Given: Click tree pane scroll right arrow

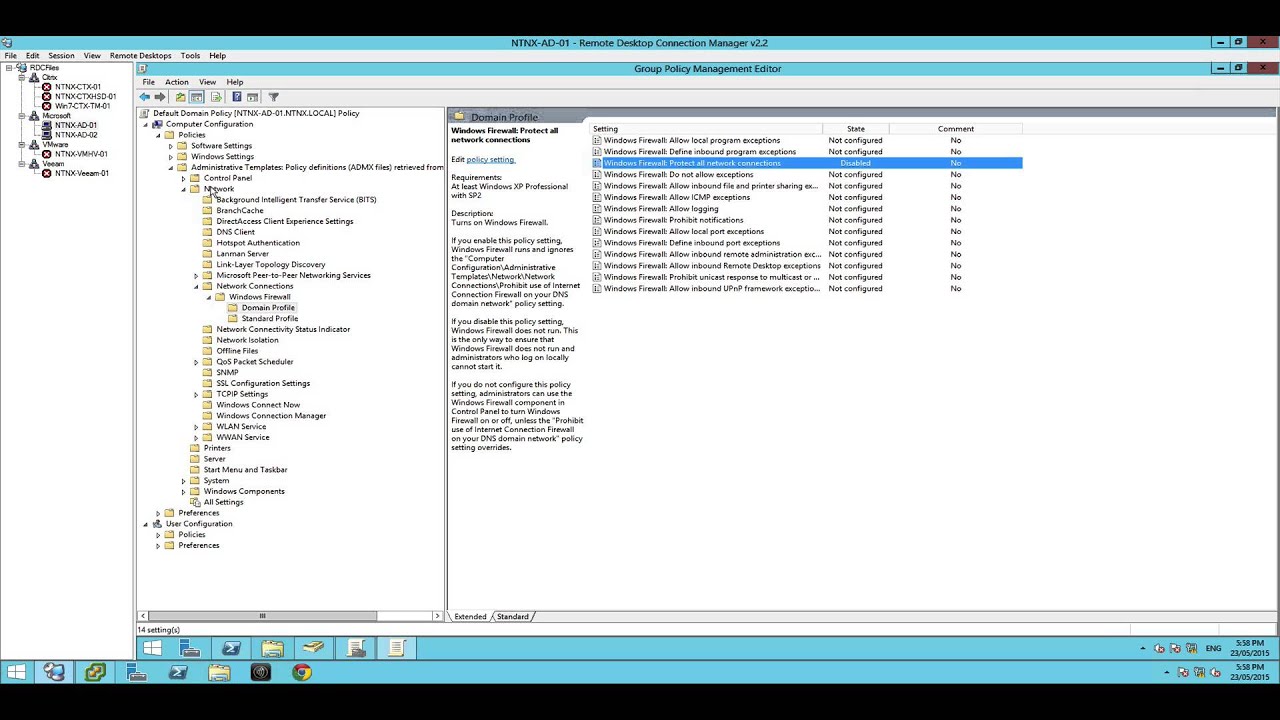Looking at the screenshot, I should [x=437, y=616].
